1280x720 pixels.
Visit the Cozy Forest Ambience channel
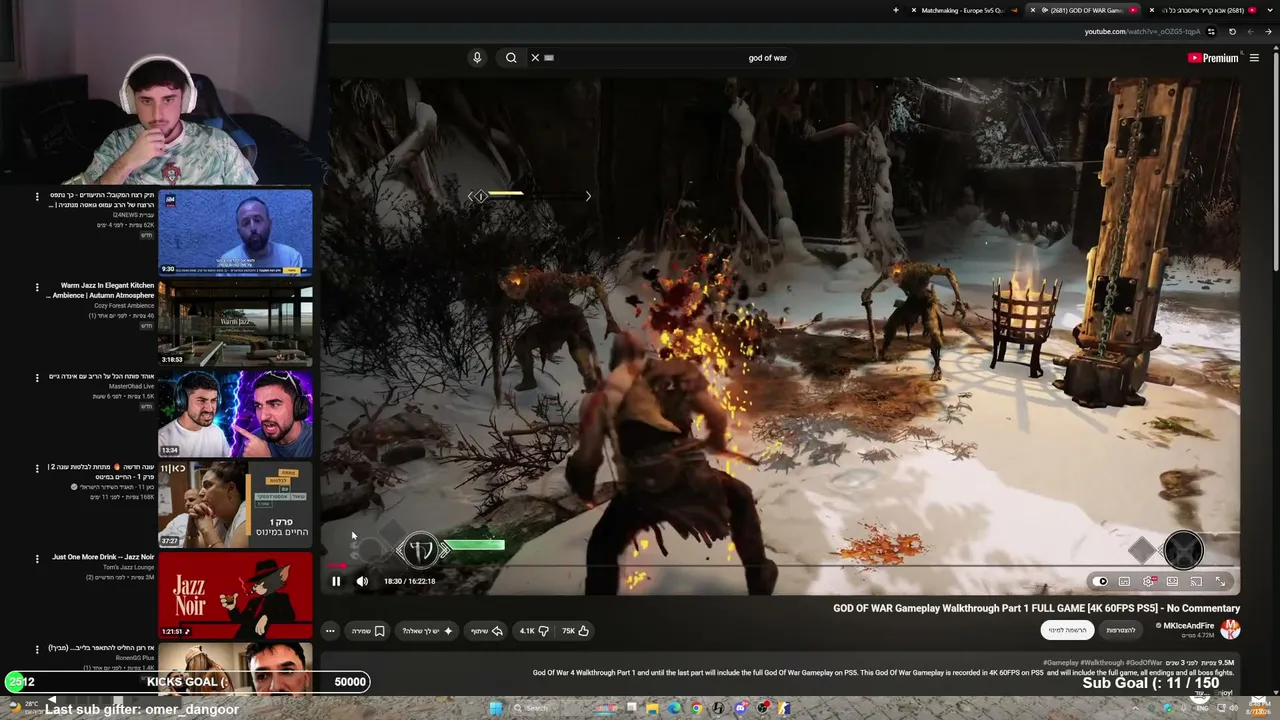[123, 306]
